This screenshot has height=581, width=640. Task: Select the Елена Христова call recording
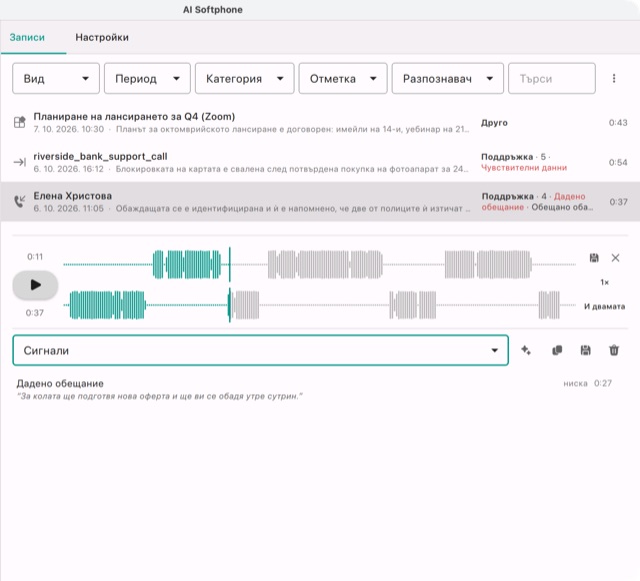tap(320, 202)
